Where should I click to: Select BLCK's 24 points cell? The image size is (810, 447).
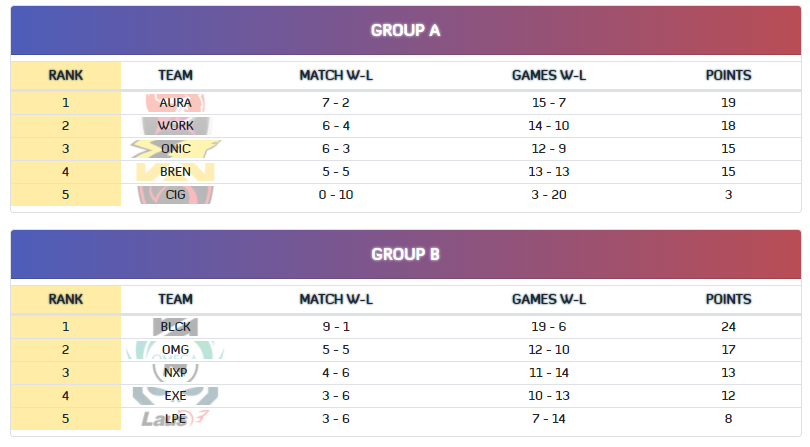[x=728, y=327]
